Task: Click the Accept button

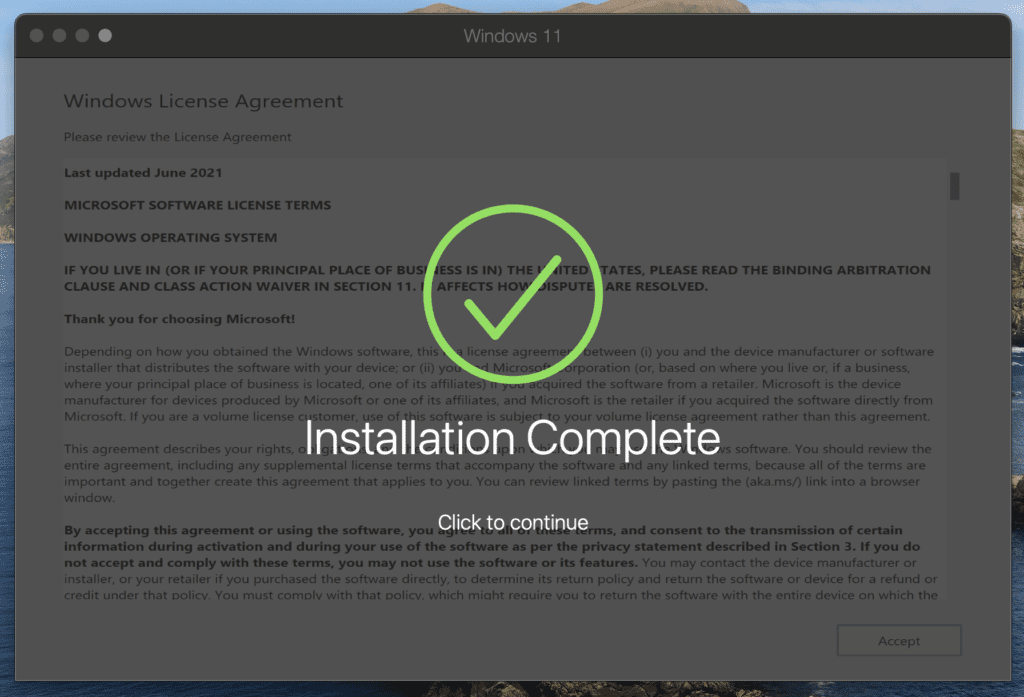Action: coord(899,641)
